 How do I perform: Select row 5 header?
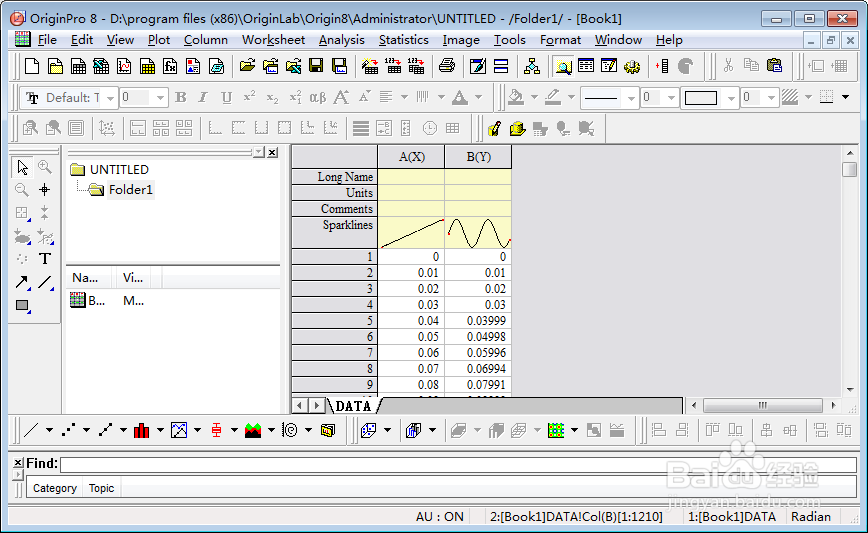(334, 321)
